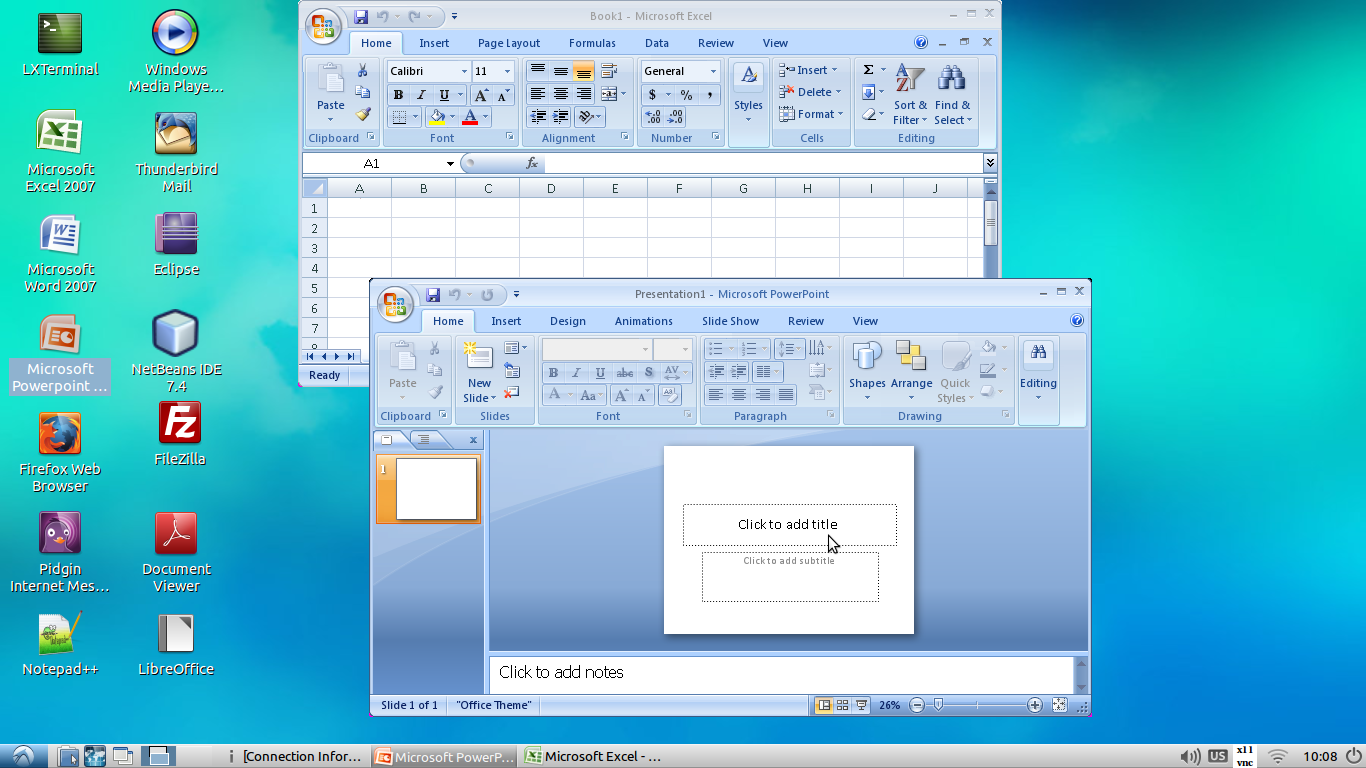The width and height of the screenshot is (1366, 768).
Task: Click Delete button in Excel Cells group
Action: tap(811, 92)
